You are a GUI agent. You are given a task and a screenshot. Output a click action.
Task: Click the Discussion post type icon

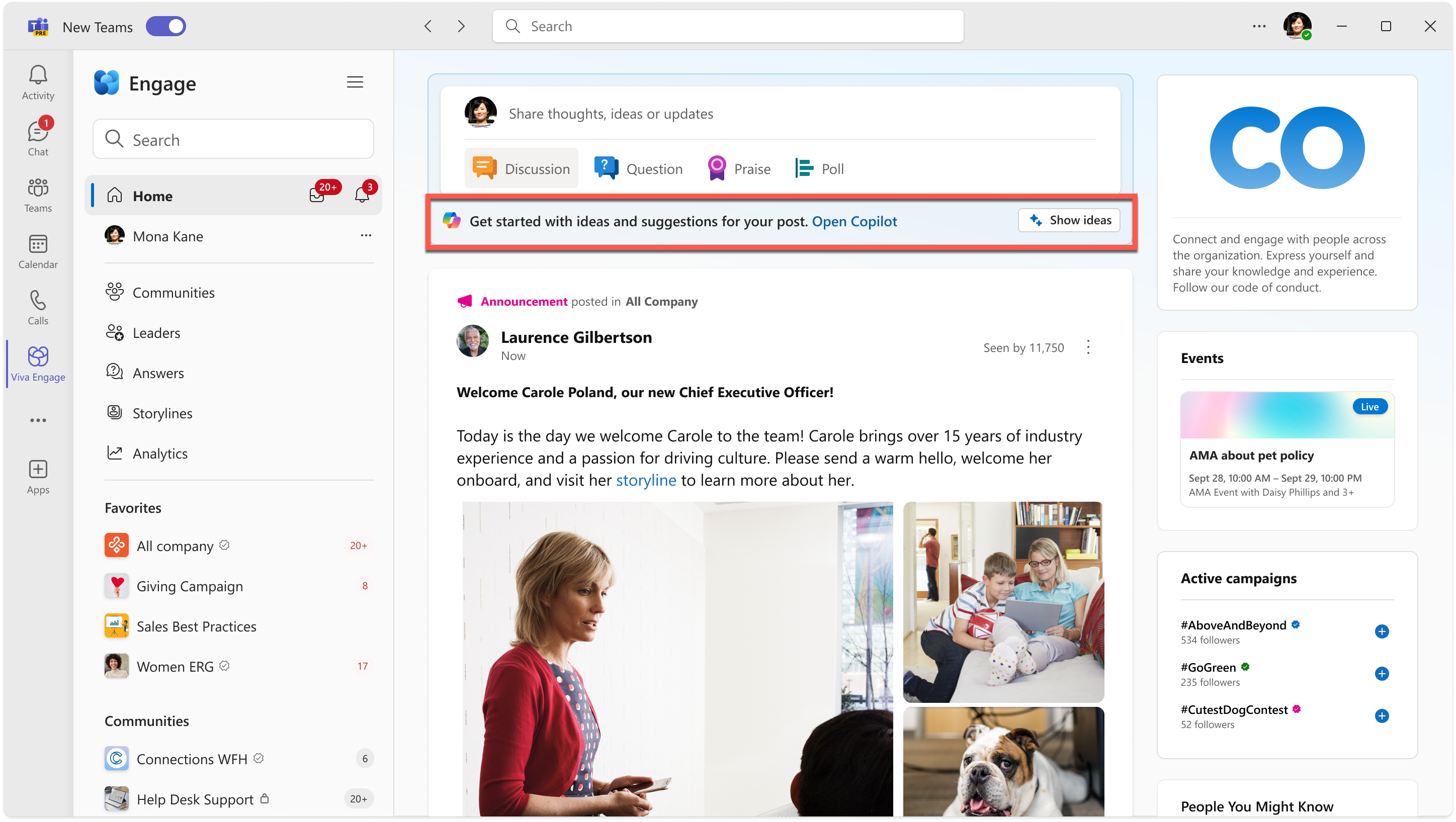(x=483, y=167)
